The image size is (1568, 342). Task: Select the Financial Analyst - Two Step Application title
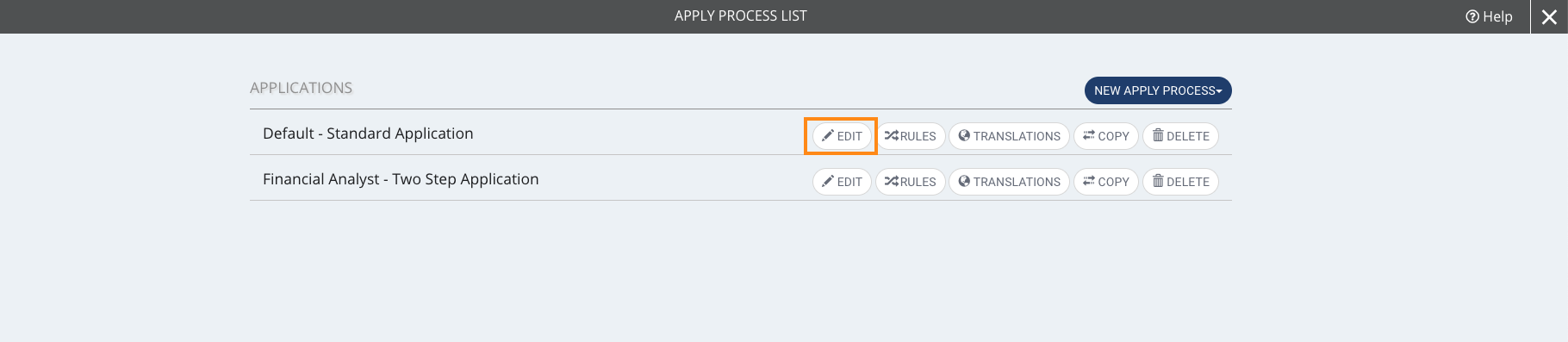(401, 179)
